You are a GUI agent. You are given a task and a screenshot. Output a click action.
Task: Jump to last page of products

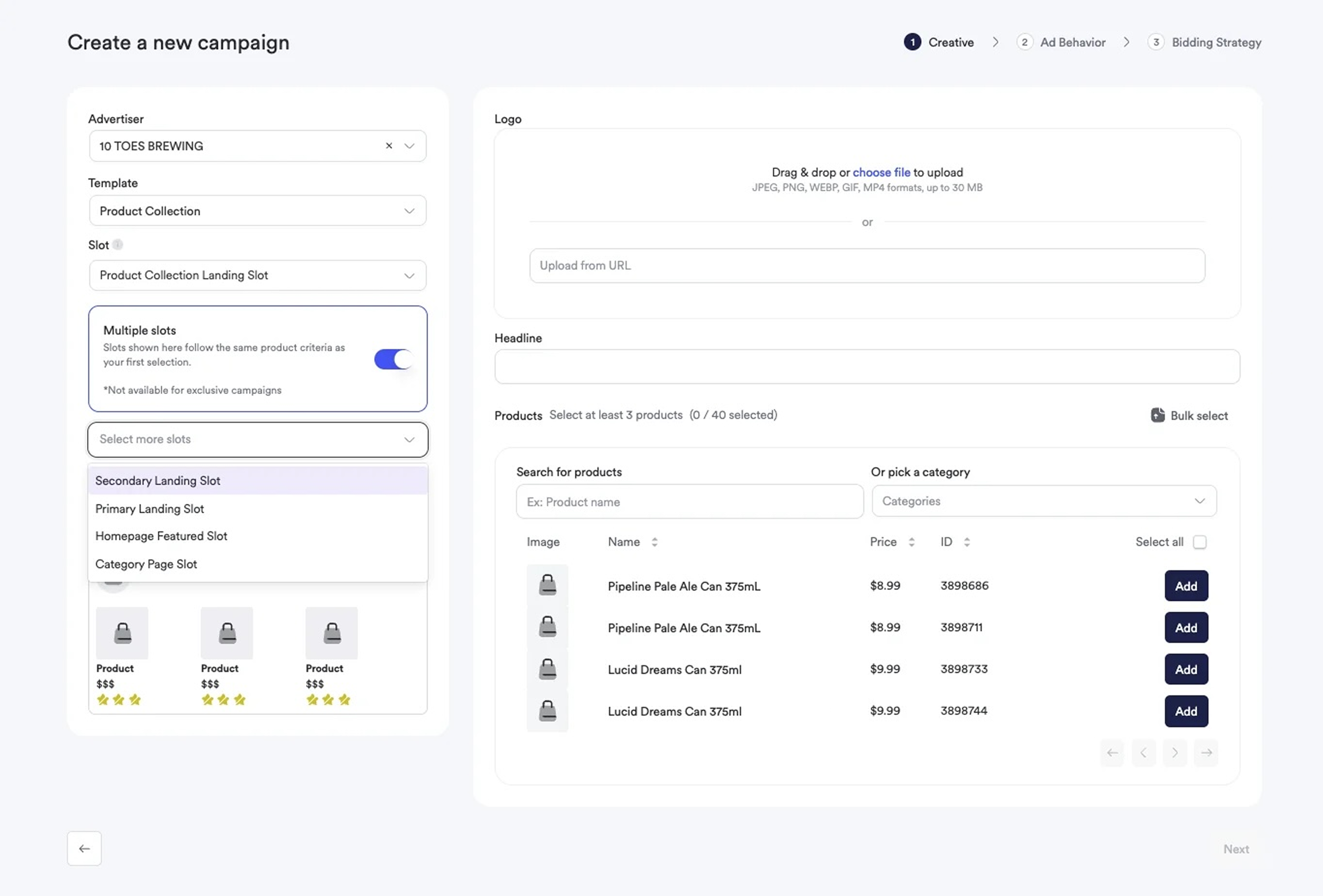point(1206,752)
